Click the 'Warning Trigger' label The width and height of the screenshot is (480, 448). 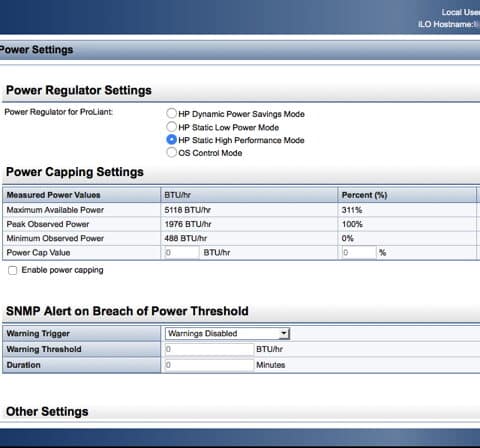pos(38,333)
